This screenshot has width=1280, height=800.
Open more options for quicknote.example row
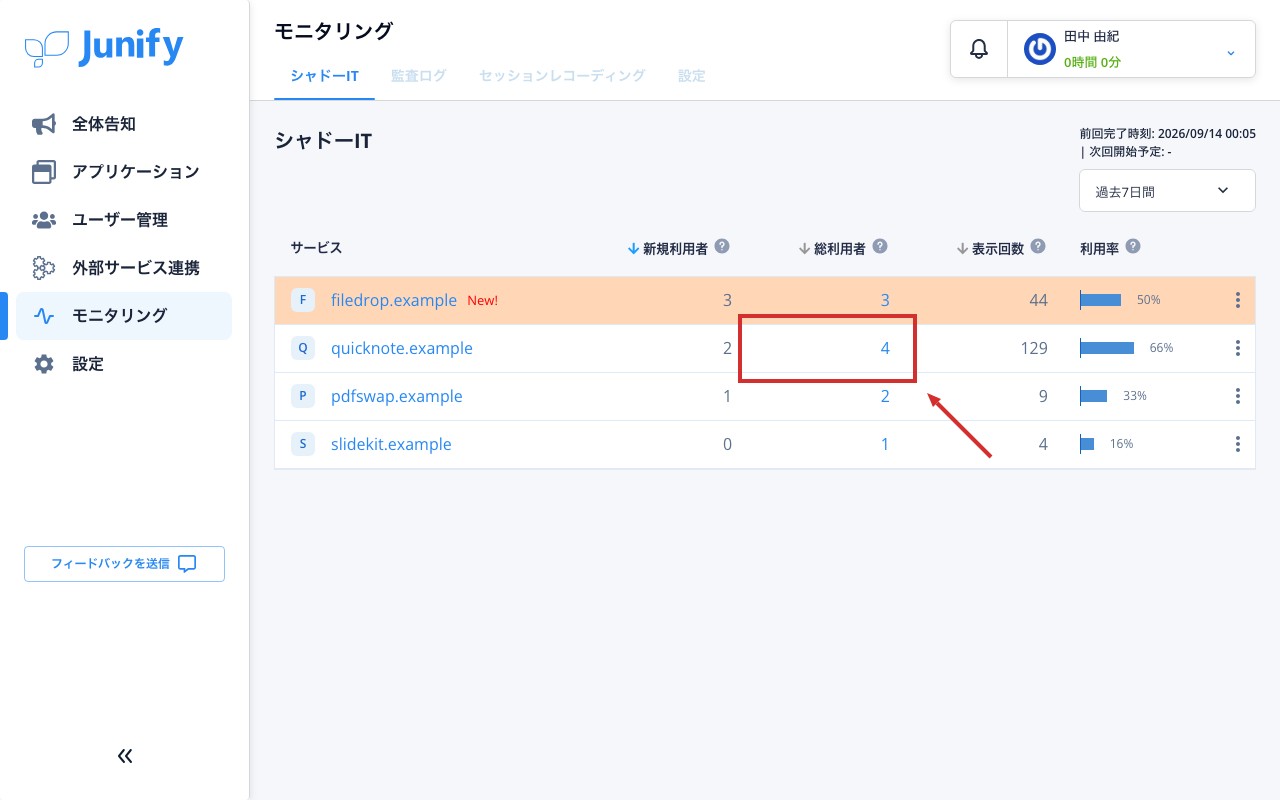[1238, 348]
